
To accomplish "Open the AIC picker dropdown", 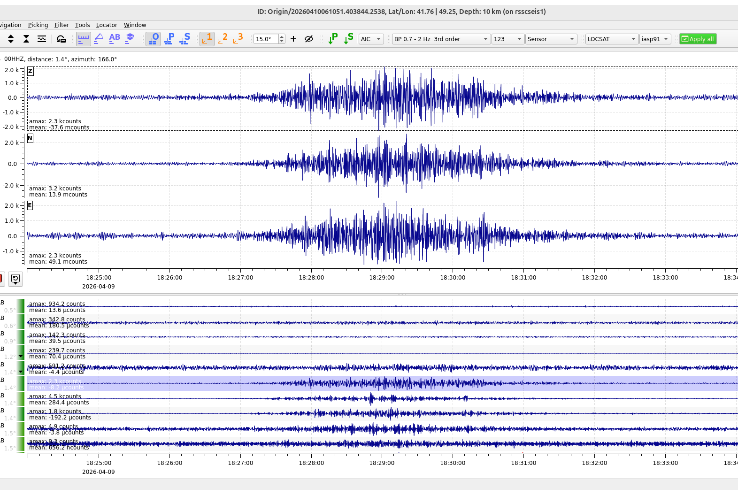I will click(371, 39).
